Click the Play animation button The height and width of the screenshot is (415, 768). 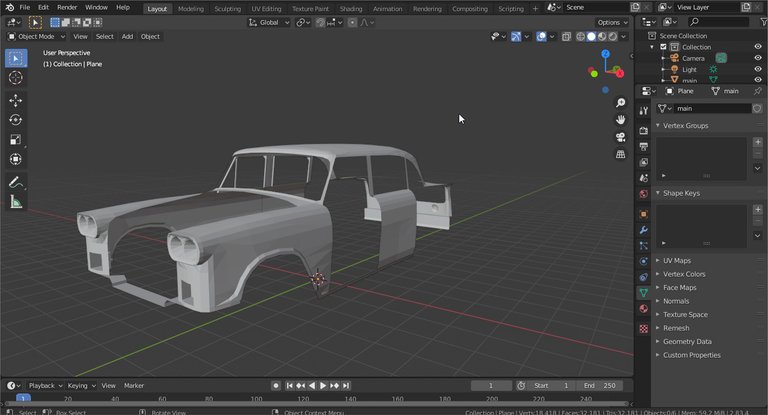[323, 386]
